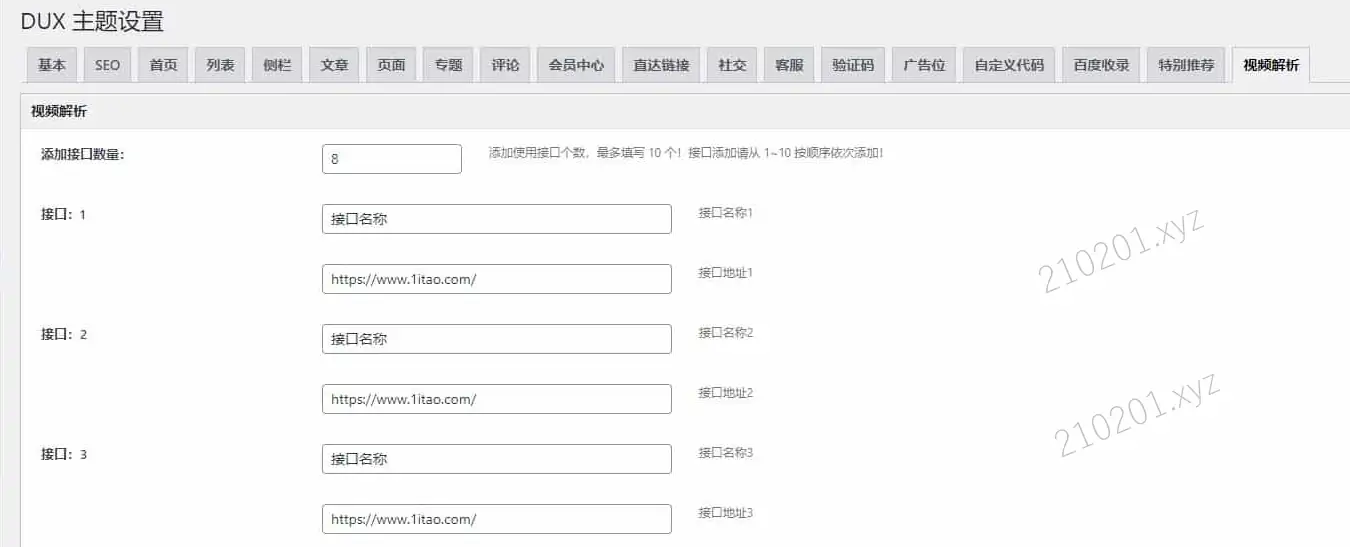Focus the 接口名称2 name input
The width and height of the screenshot is (1350, 547).
(497, 339)
